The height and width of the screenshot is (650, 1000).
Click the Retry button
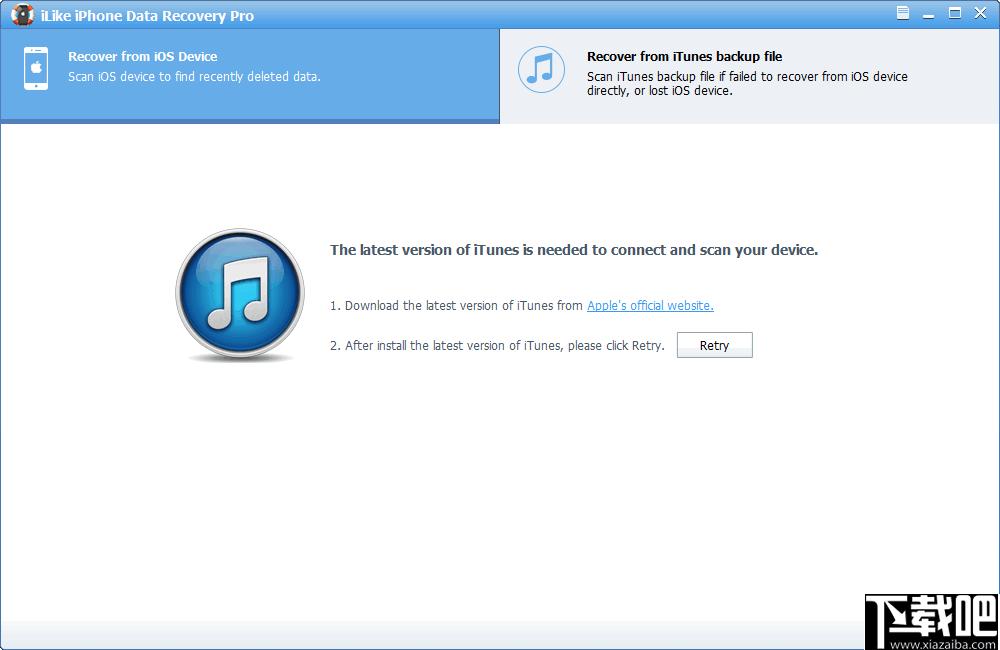[714, 345]
